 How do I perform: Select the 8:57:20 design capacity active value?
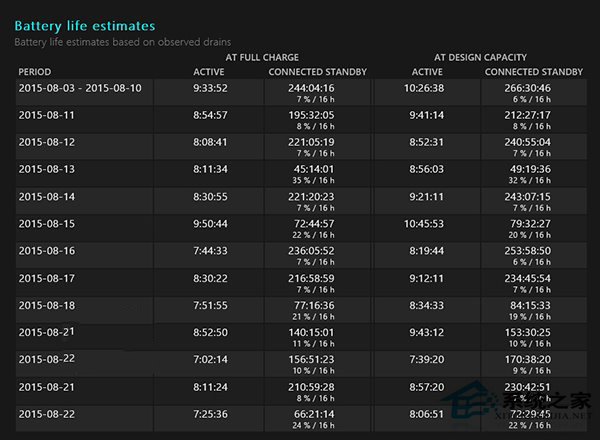(x=426, y=385)
